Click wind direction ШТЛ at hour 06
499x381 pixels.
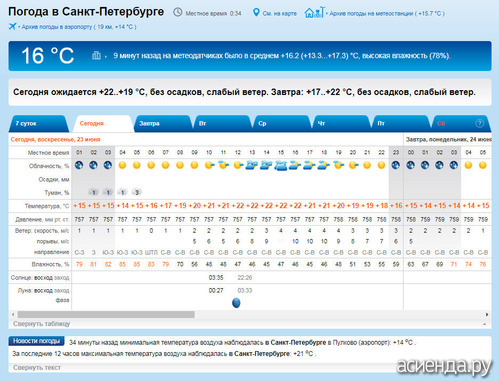(151, 253)
